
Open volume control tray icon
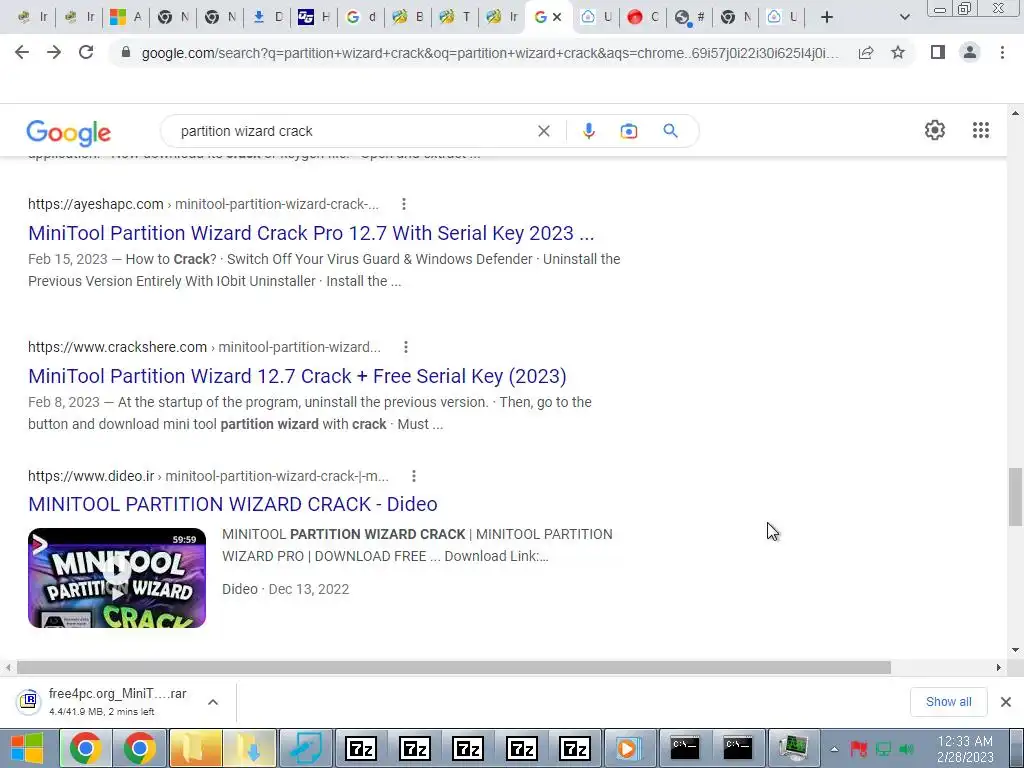coord(906,749)
